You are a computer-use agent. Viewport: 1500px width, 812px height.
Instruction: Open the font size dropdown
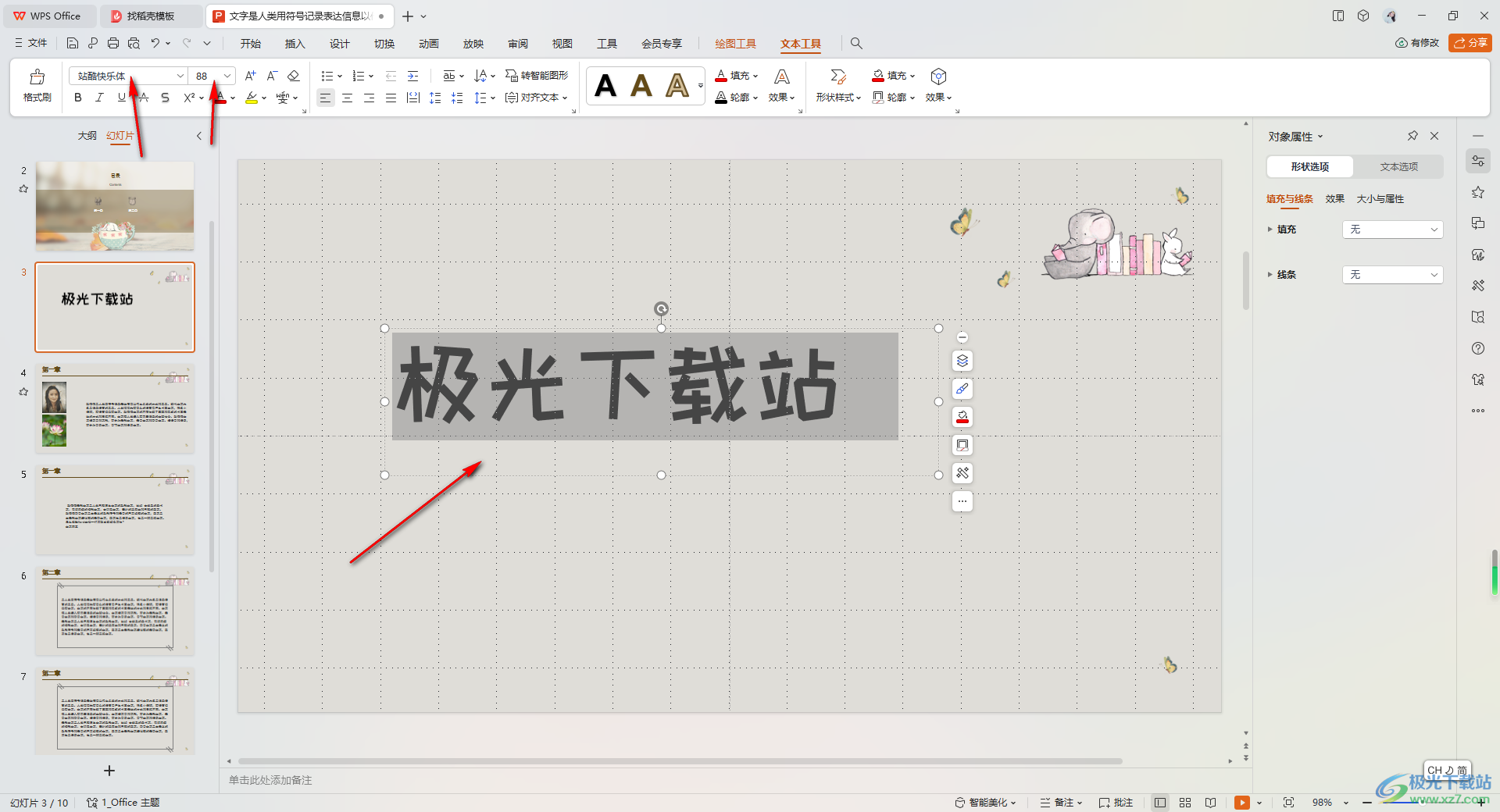(227, 76)
